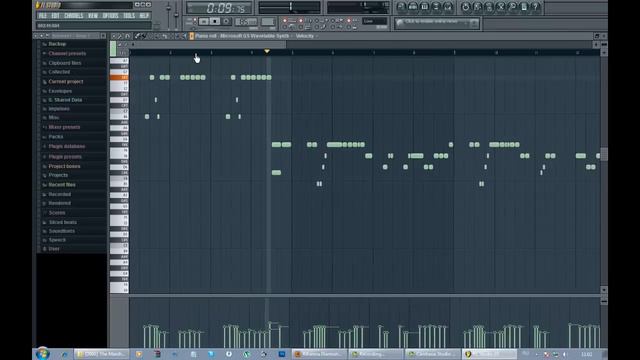Select Recent files in browser
This screenshot has height=360, width=640.
(62, 184)
